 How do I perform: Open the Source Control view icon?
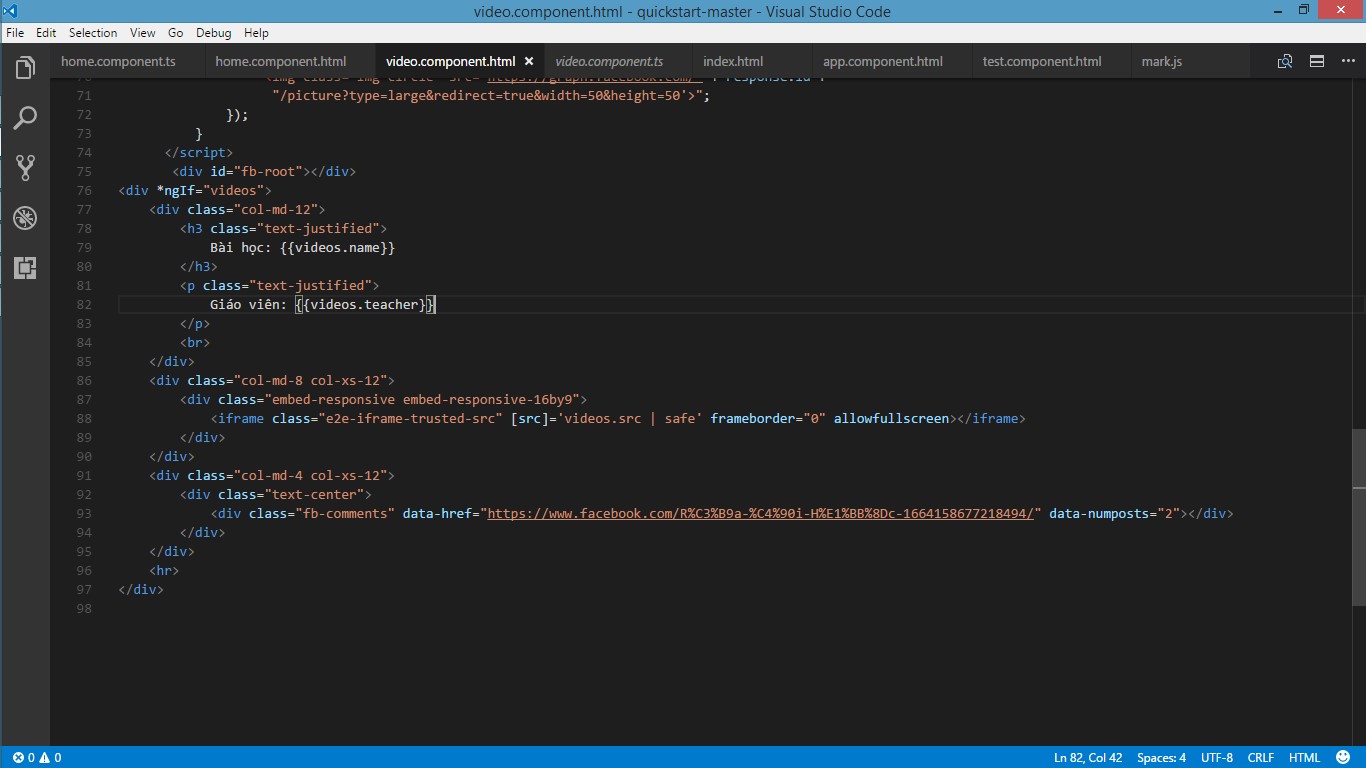25,168
